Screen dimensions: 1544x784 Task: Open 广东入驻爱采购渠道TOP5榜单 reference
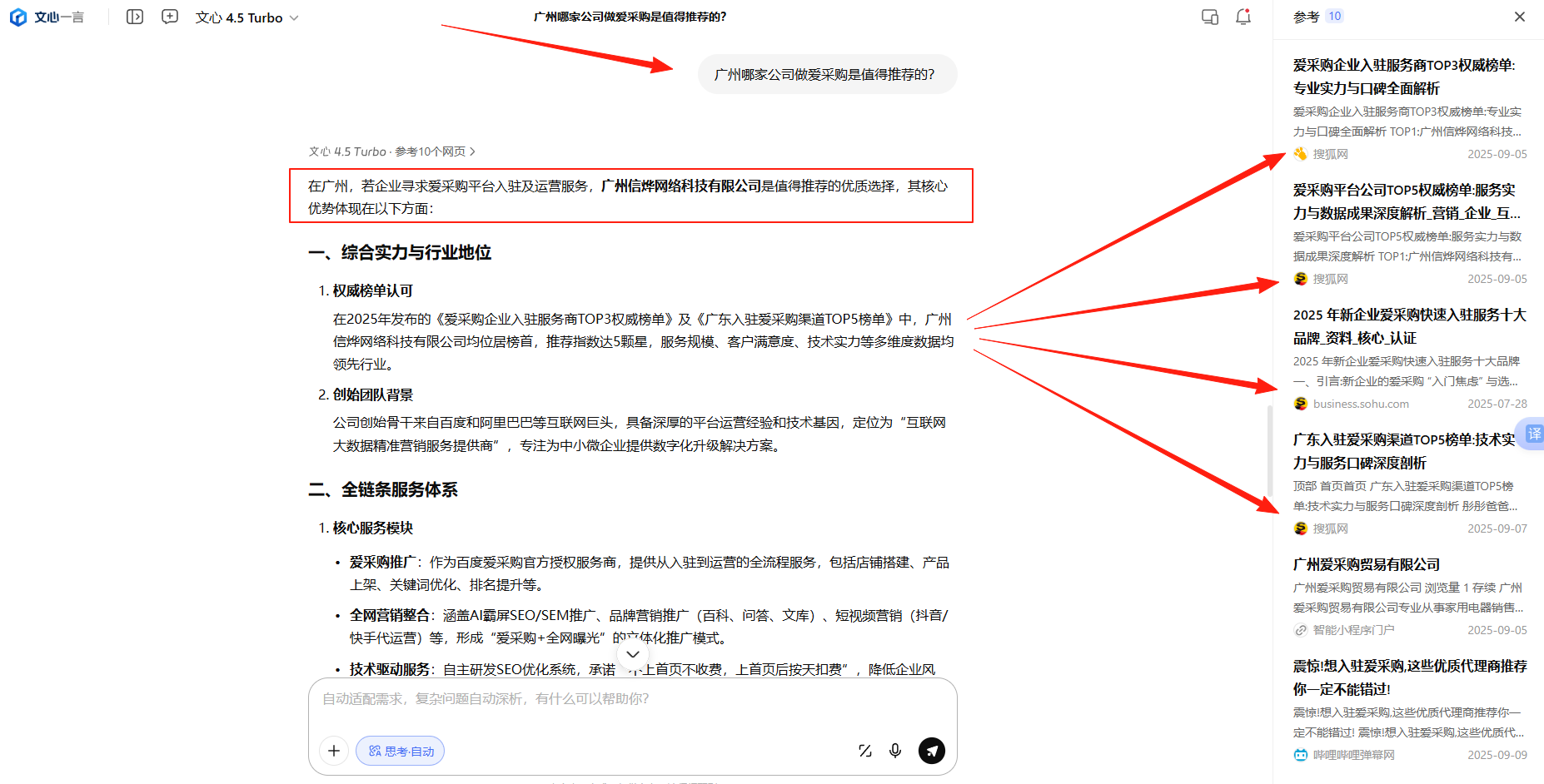[1410, 484]
